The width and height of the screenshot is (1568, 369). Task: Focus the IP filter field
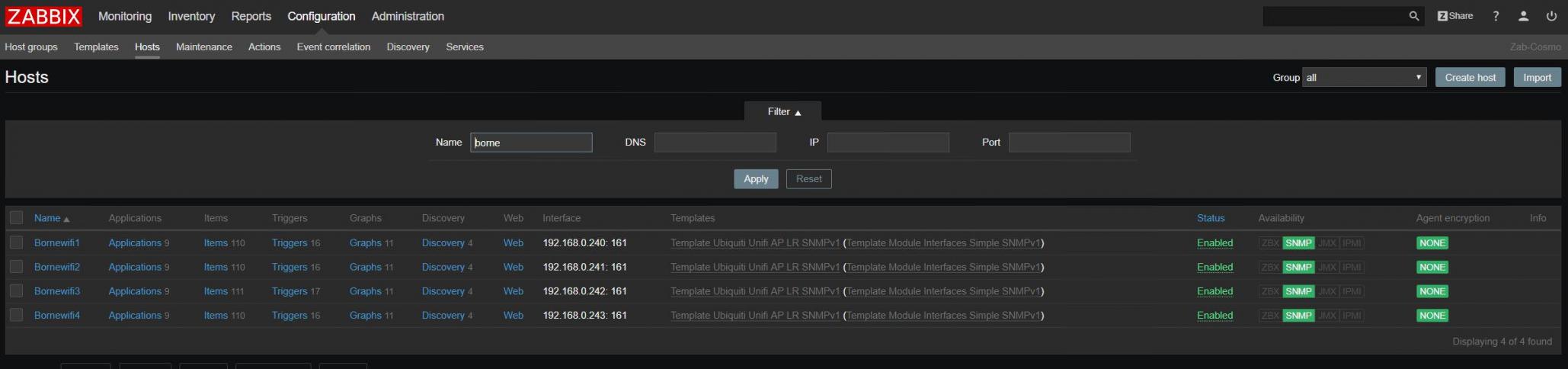click(x=888, y=143)
